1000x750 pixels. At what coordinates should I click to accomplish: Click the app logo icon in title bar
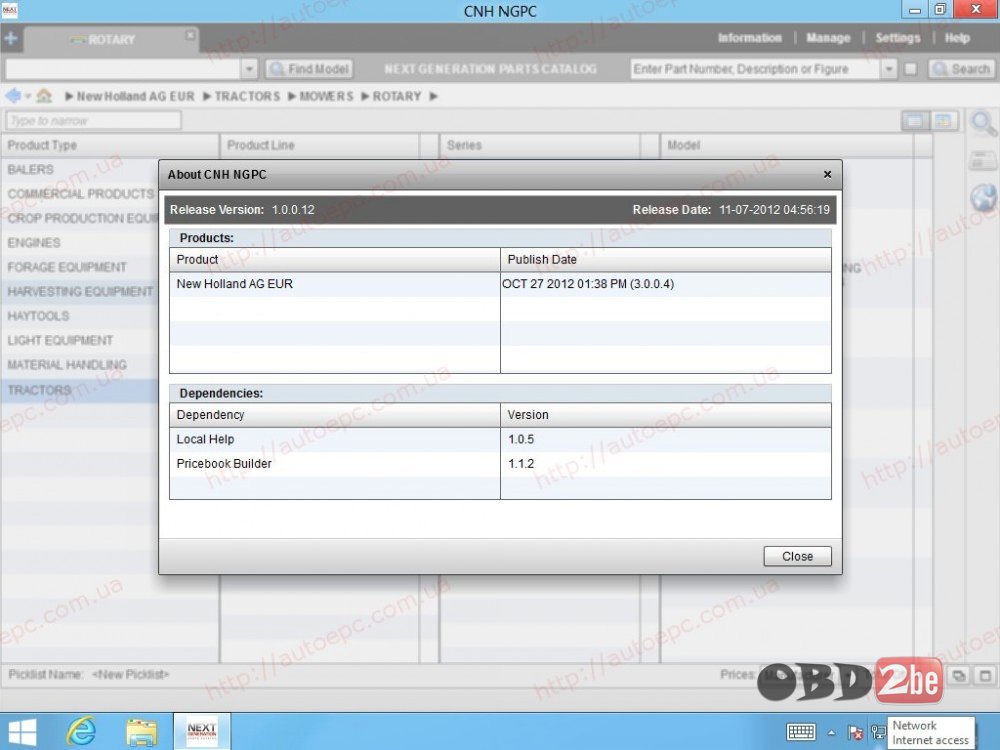10,10
